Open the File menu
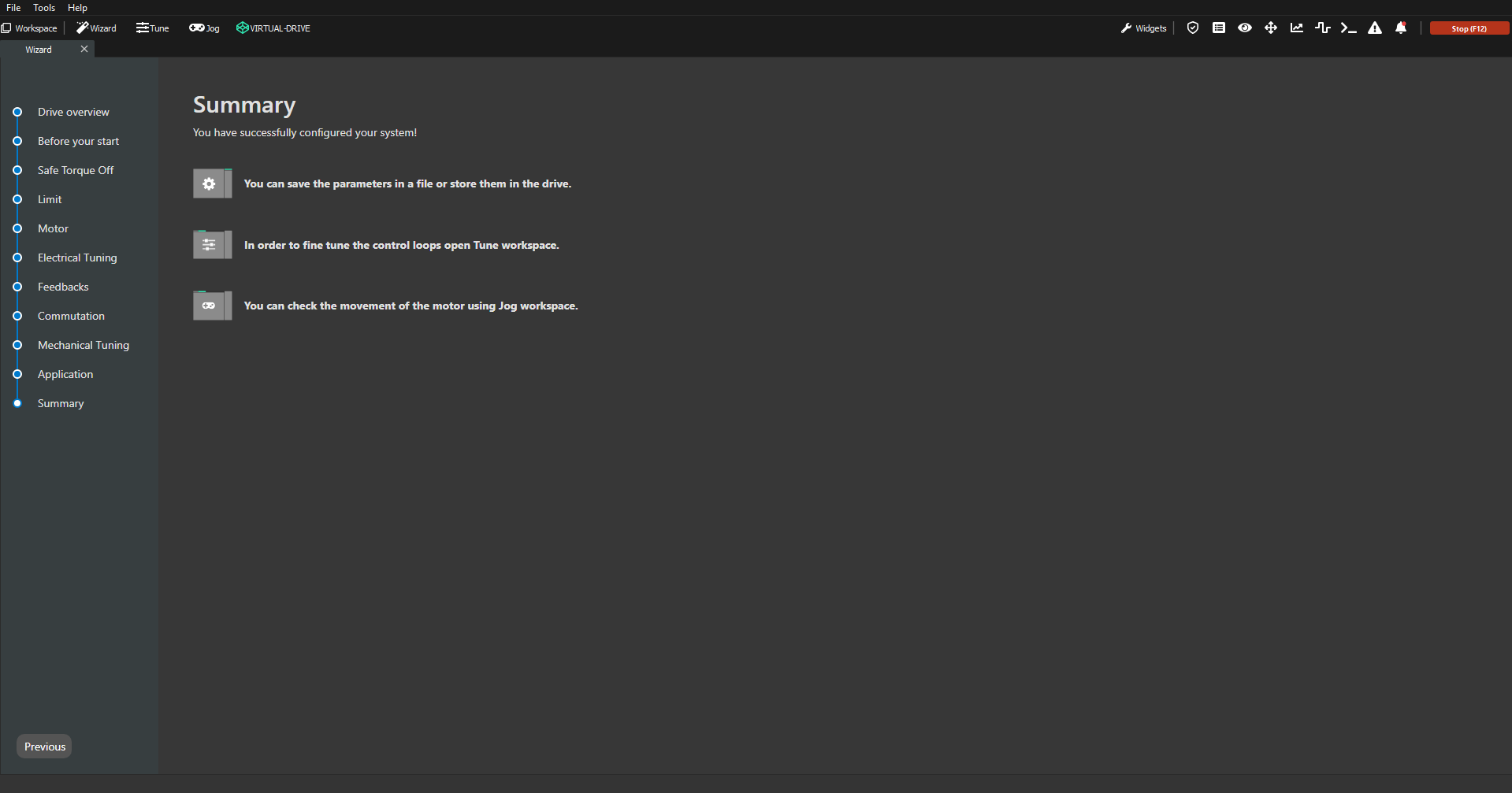 pos(13,8)
